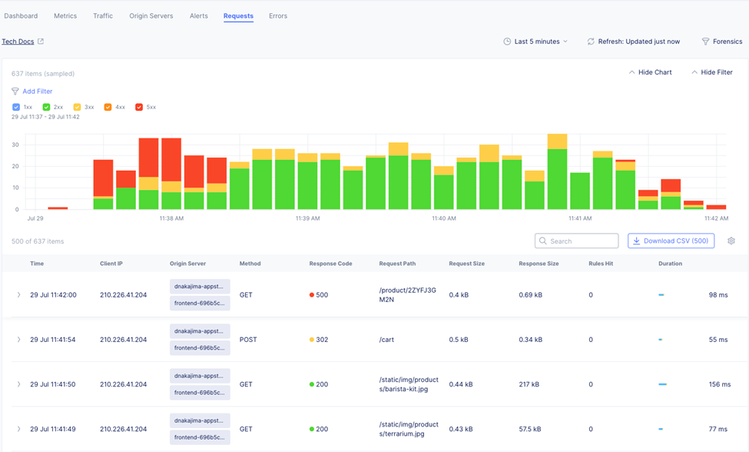Open the Tech Docs link
The image size is (749, 452).
(x=17, y=42)
